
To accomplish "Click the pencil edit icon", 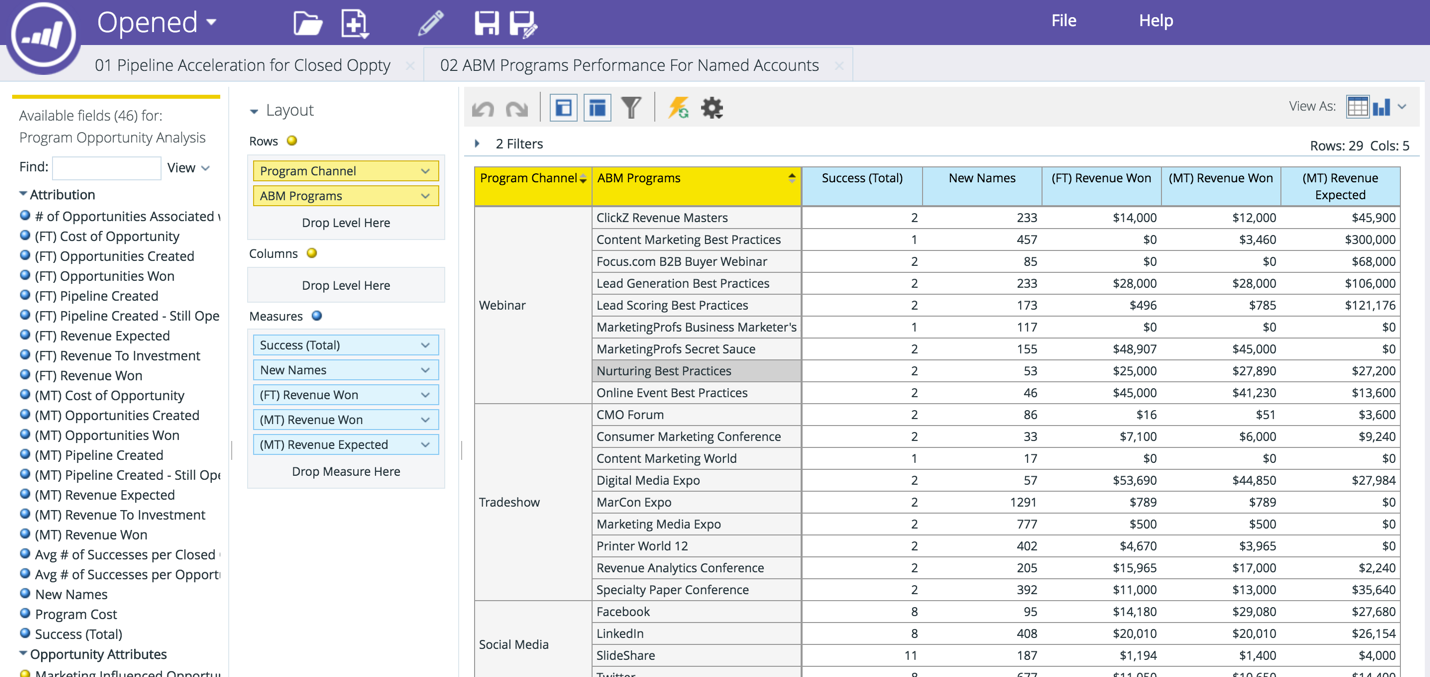I will pyautogui.click(x=430, y=23).
